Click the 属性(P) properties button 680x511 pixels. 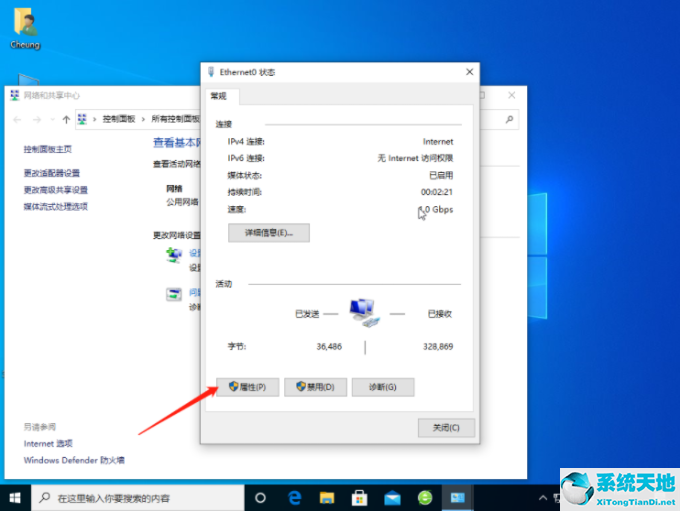(248, 387)
